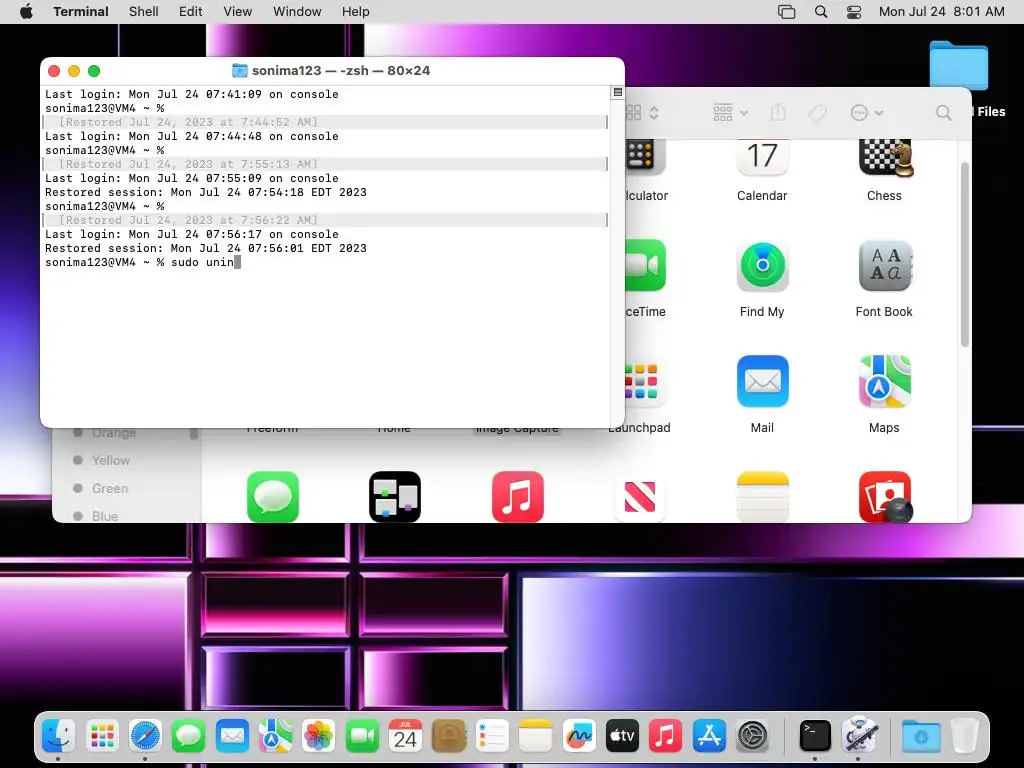Open the Terminal application menu
This screenshot has height=768, width=1024.
click(81, 12)
